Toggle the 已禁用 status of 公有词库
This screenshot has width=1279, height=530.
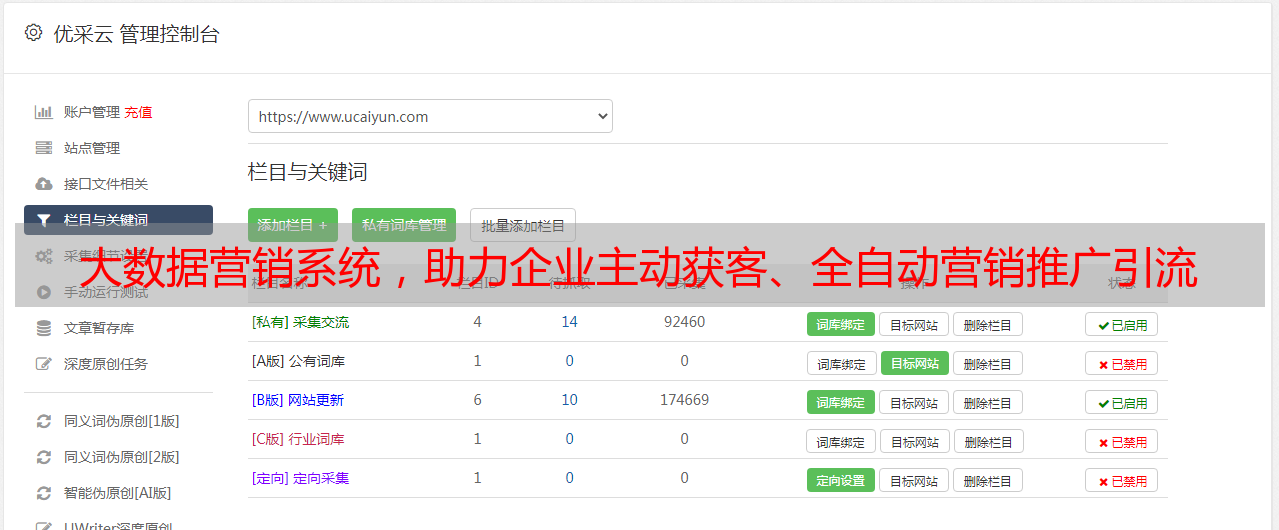point(1122,363)
